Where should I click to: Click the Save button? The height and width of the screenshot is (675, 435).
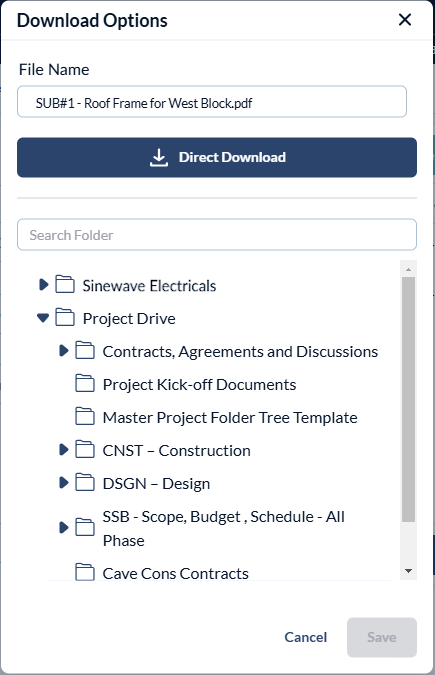click(x=382, y=637)
